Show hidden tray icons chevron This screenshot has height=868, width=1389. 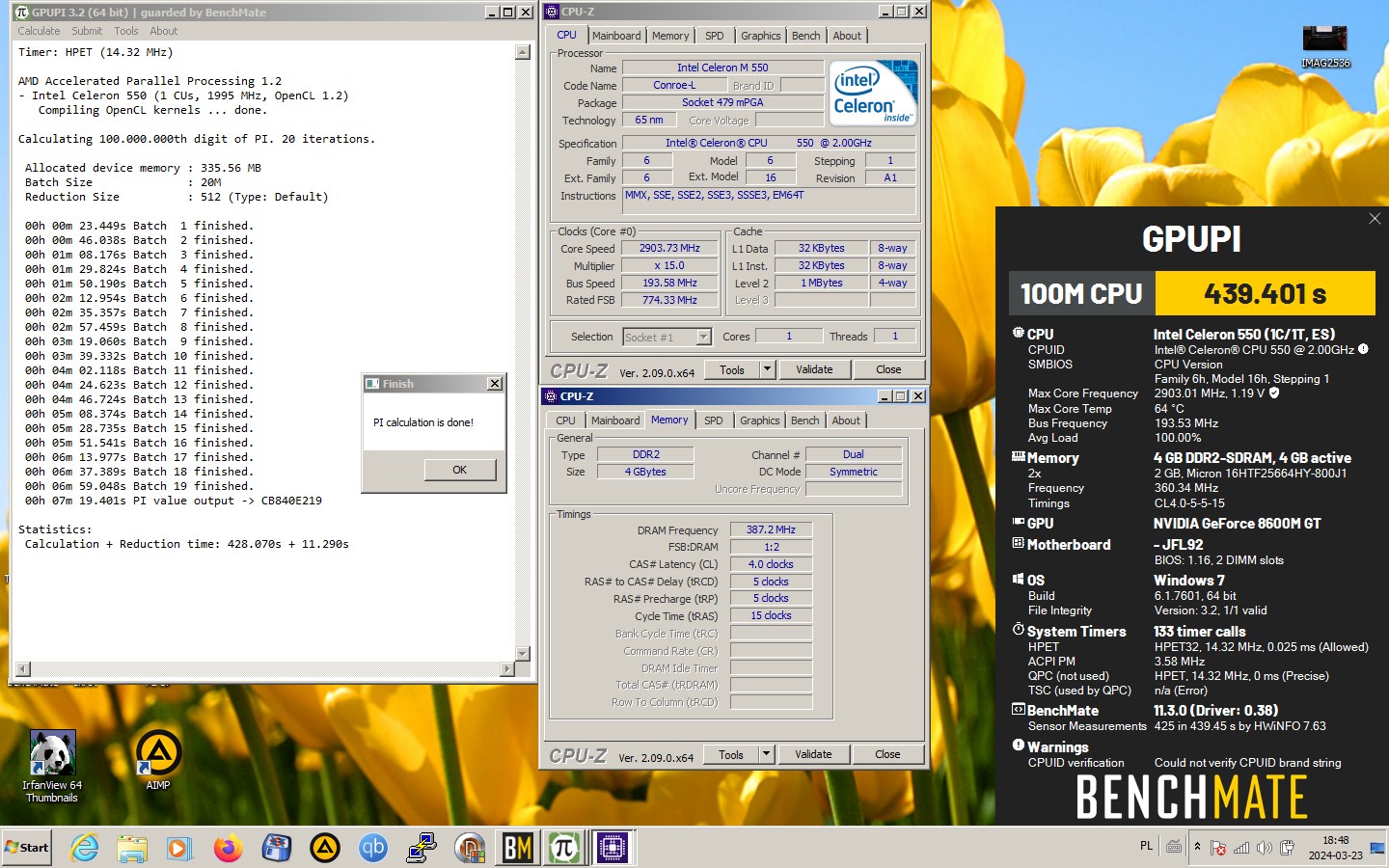[x=1197, y=847]
